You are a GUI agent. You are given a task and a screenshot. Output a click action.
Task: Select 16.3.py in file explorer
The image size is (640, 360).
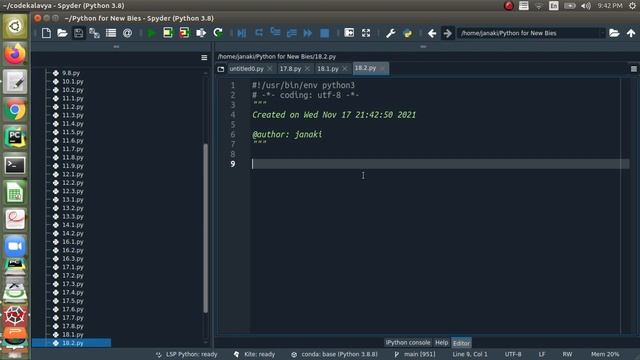(x=72, y=259)
